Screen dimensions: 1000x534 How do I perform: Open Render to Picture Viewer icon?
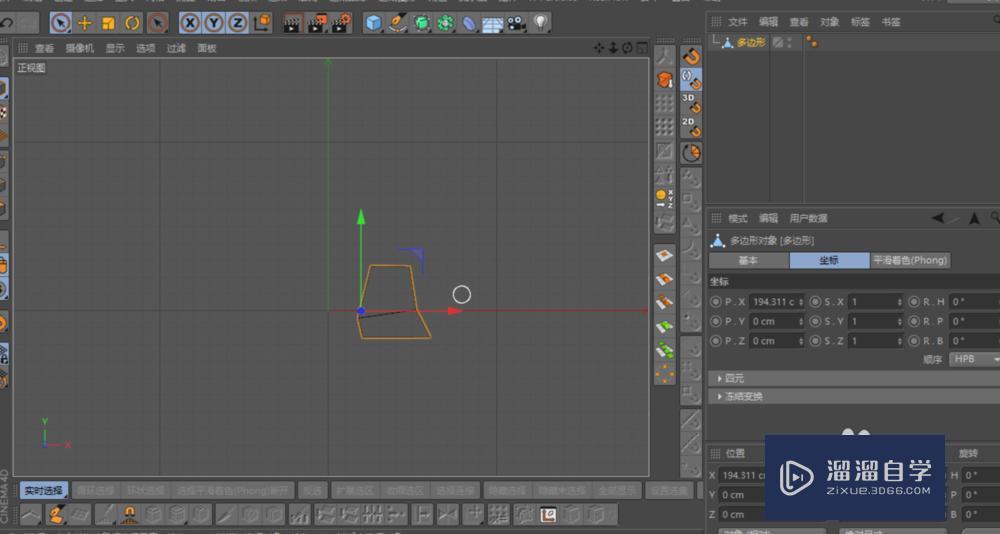pos(317,24)
